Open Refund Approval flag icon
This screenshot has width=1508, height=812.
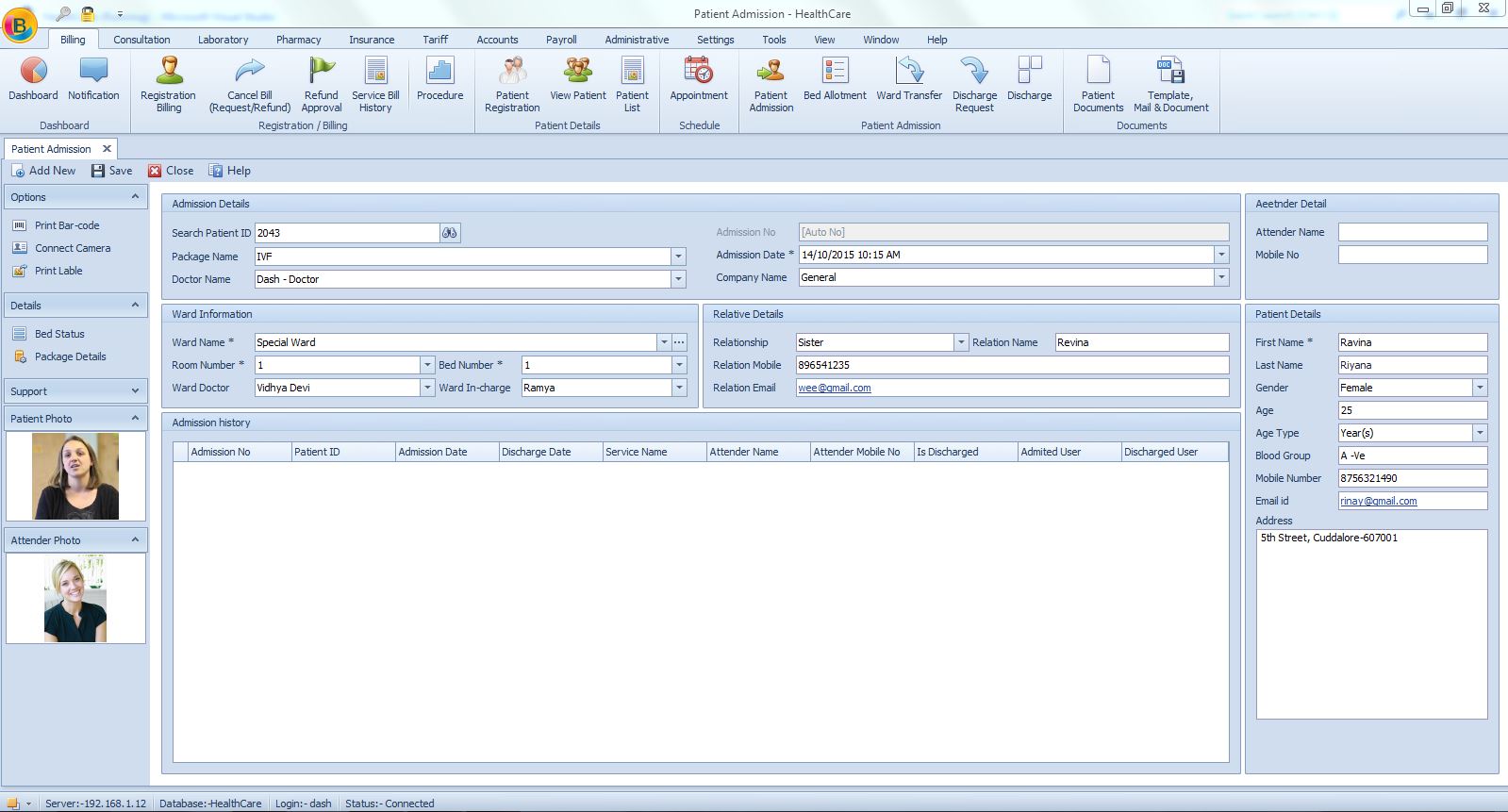[322, 85]
